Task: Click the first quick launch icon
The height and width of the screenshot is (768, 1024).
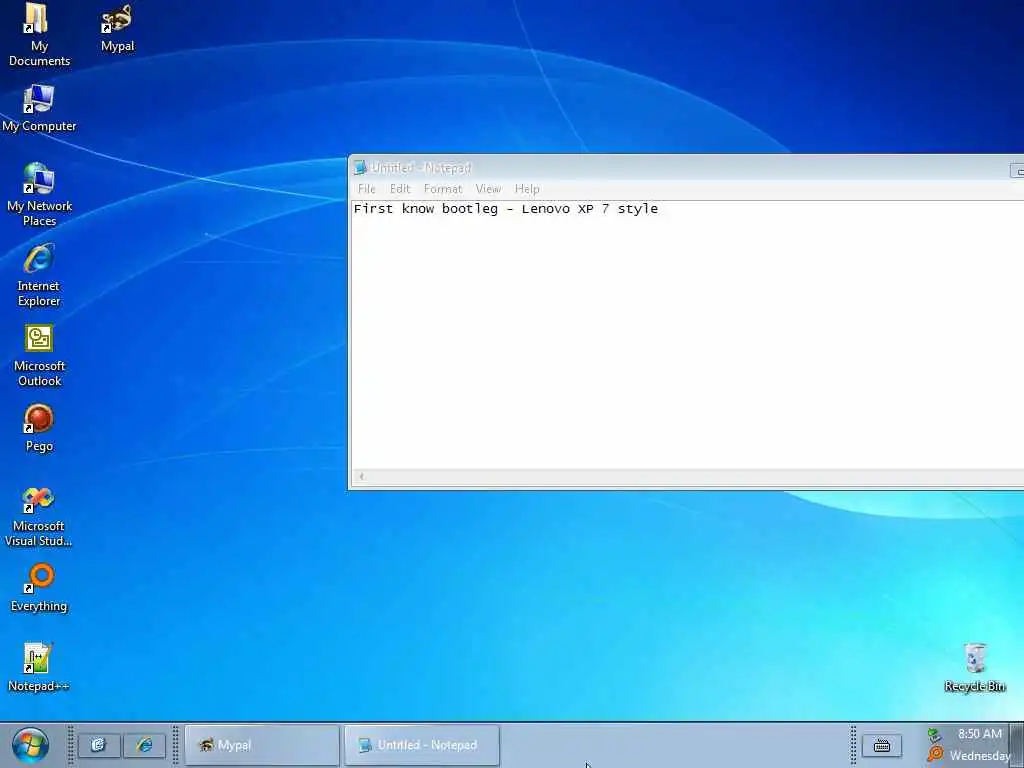Action: coord(99,745)
